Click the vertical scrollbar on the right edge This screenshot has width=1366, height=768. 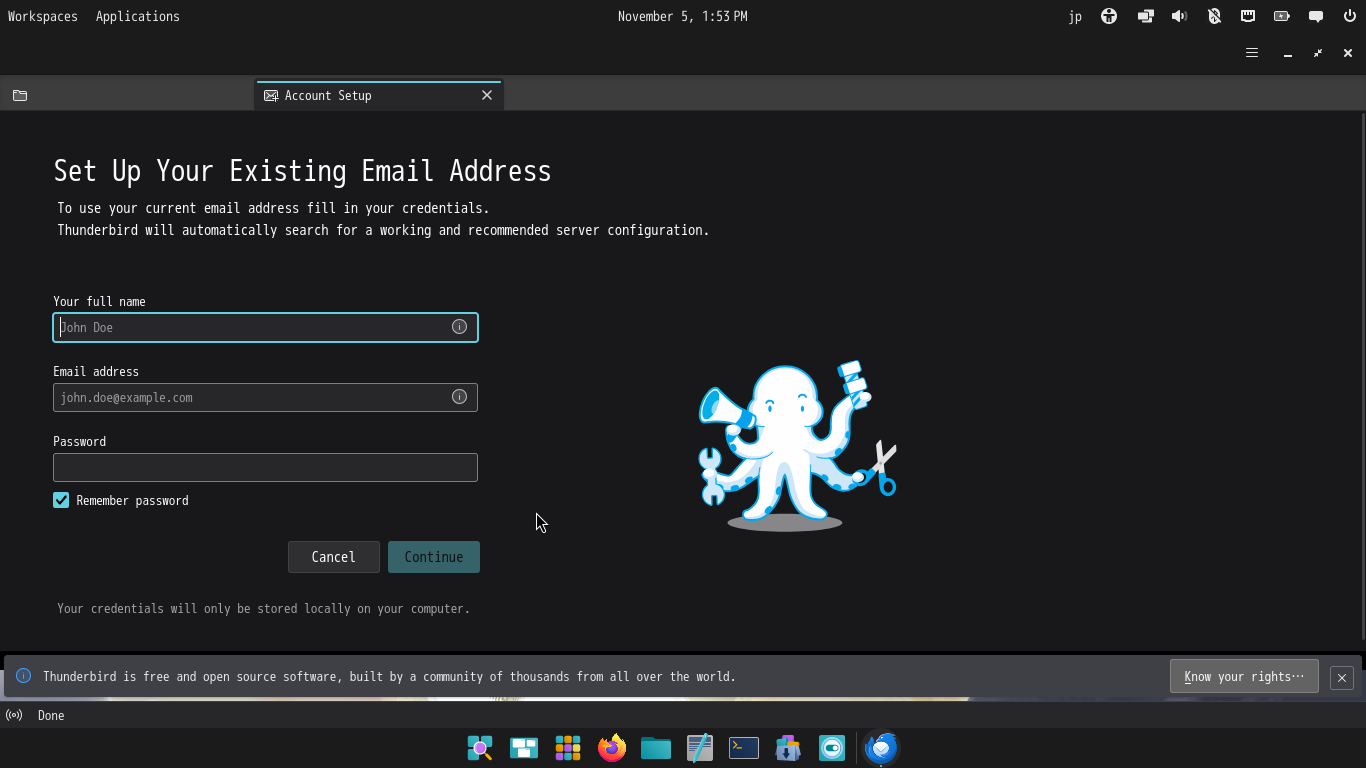pyautogui.click(x=1363, y=375)
